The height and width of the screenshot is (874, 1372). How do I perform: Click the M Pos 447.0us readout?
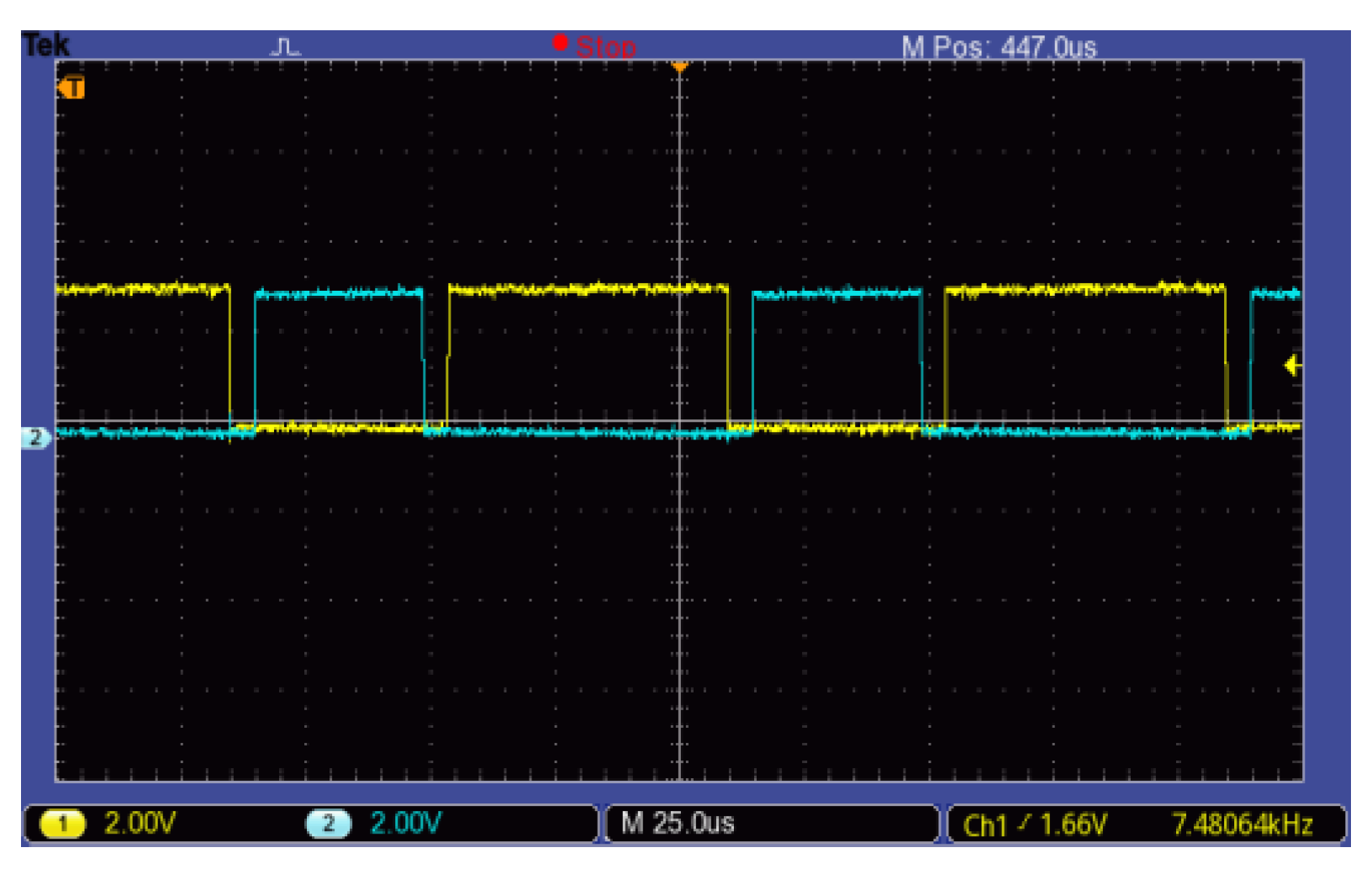(999, 47)
